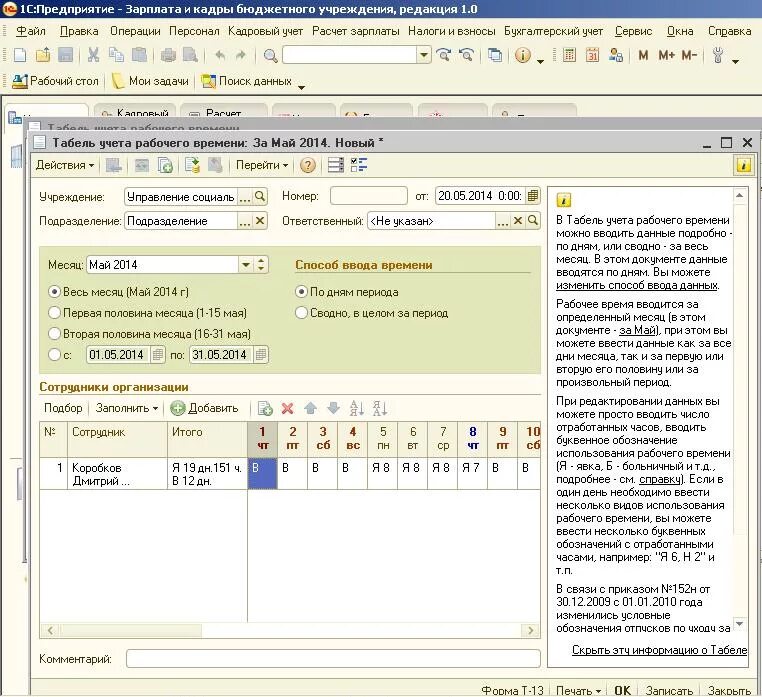Click the yellow Info icon in main toolbar
The width and height of the screenshot is (762, 697).
coord(522,55)
